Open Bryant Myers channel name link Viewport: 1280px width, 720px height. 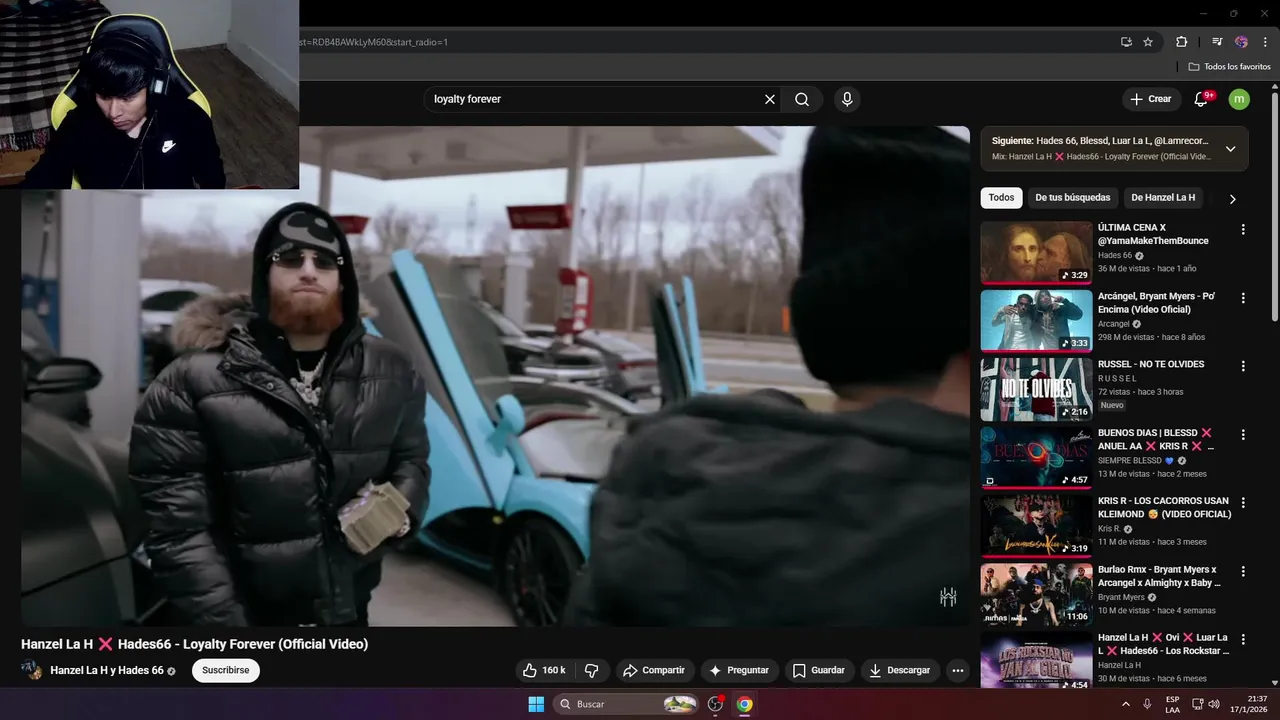pos(1121,597)
